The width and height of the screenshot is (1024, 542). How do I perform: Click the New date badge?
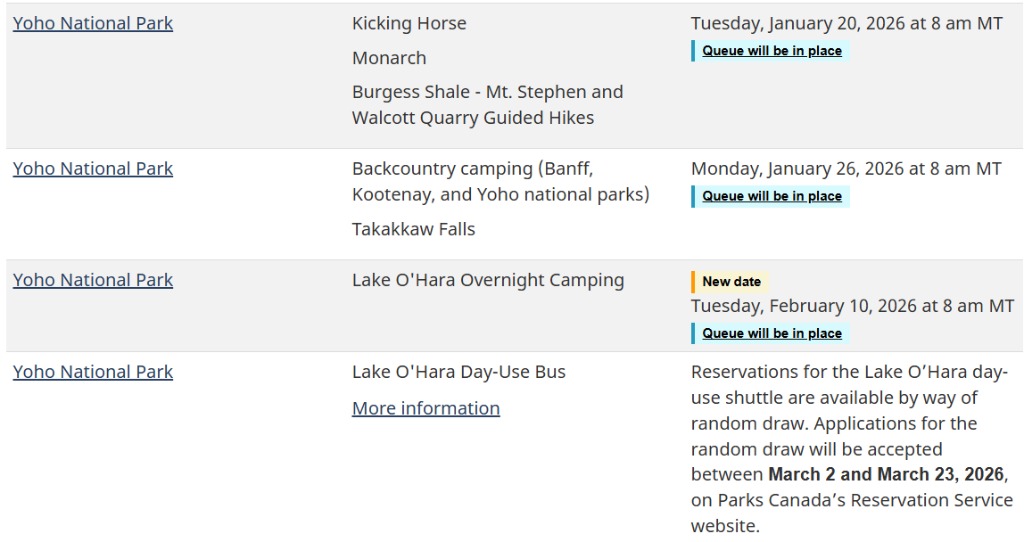[731, 282]
